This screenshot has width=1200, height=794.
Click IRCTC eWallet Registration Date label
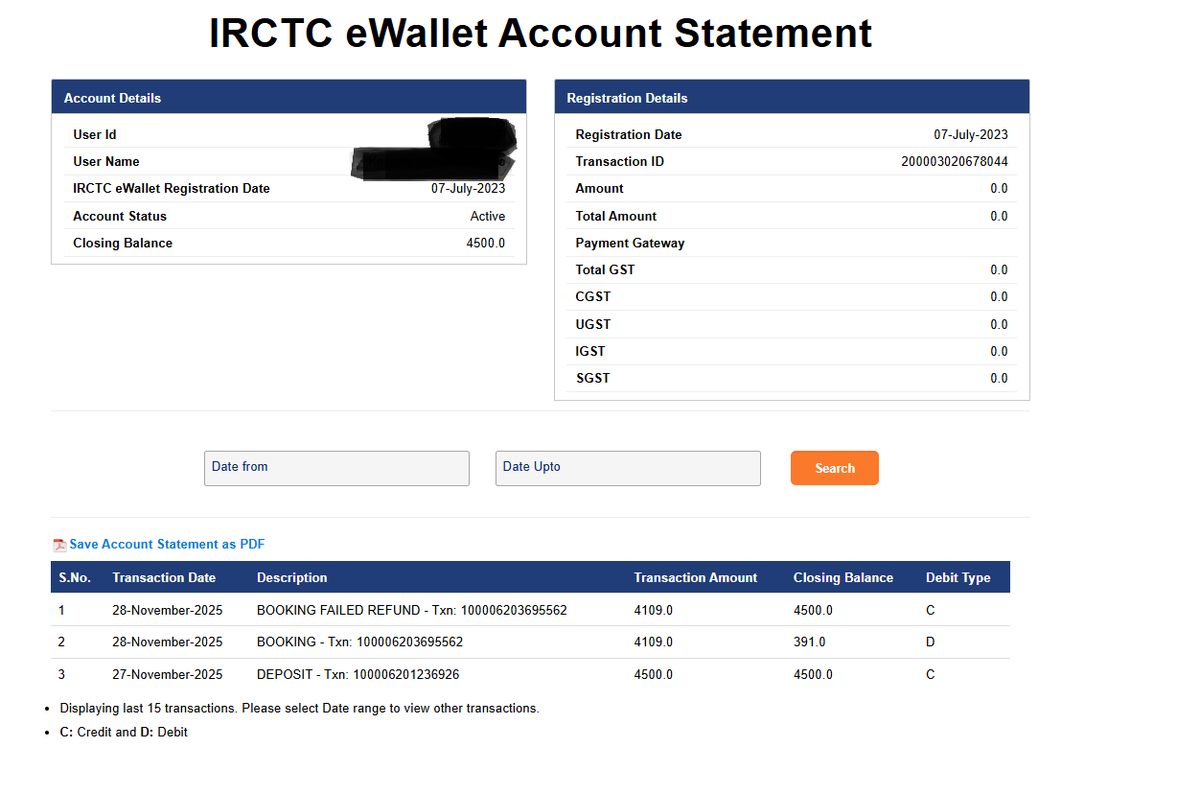(x=171, y=188)
